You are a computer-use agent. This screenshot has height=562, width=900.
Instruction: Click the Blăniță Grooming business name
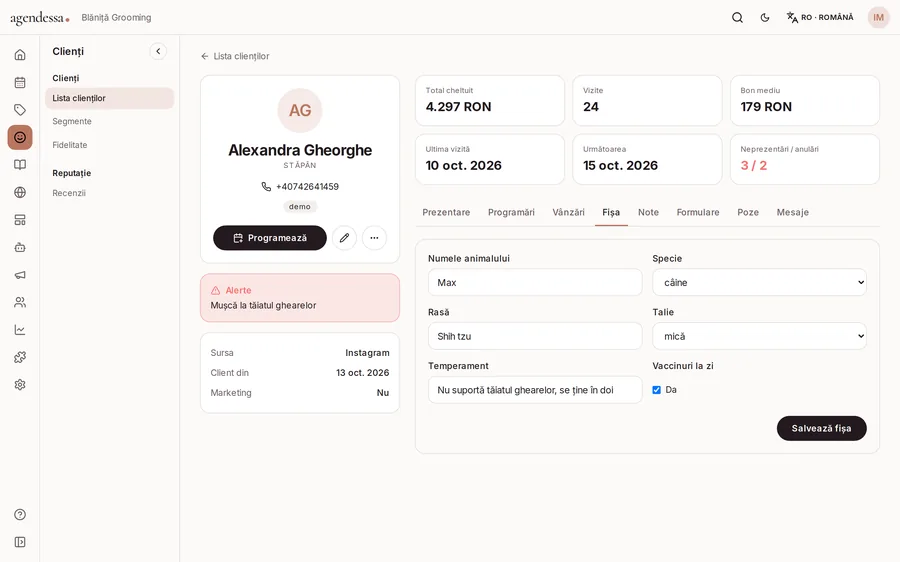point(117,18)
